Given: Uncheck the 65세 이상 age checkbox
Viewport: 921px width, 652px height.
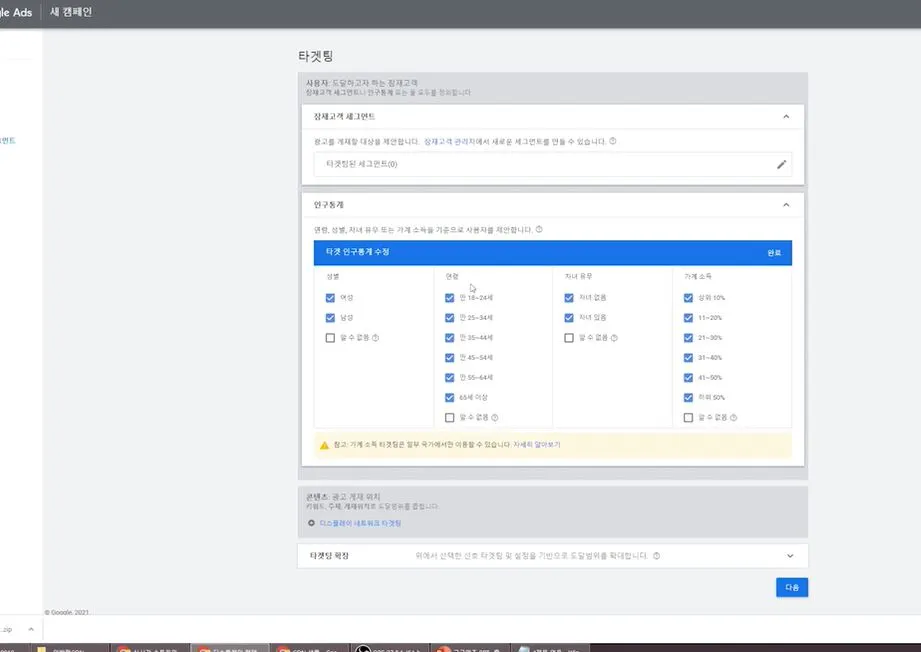Looking at the screenshot, I should pyautogui.click(x=449, y=398).
